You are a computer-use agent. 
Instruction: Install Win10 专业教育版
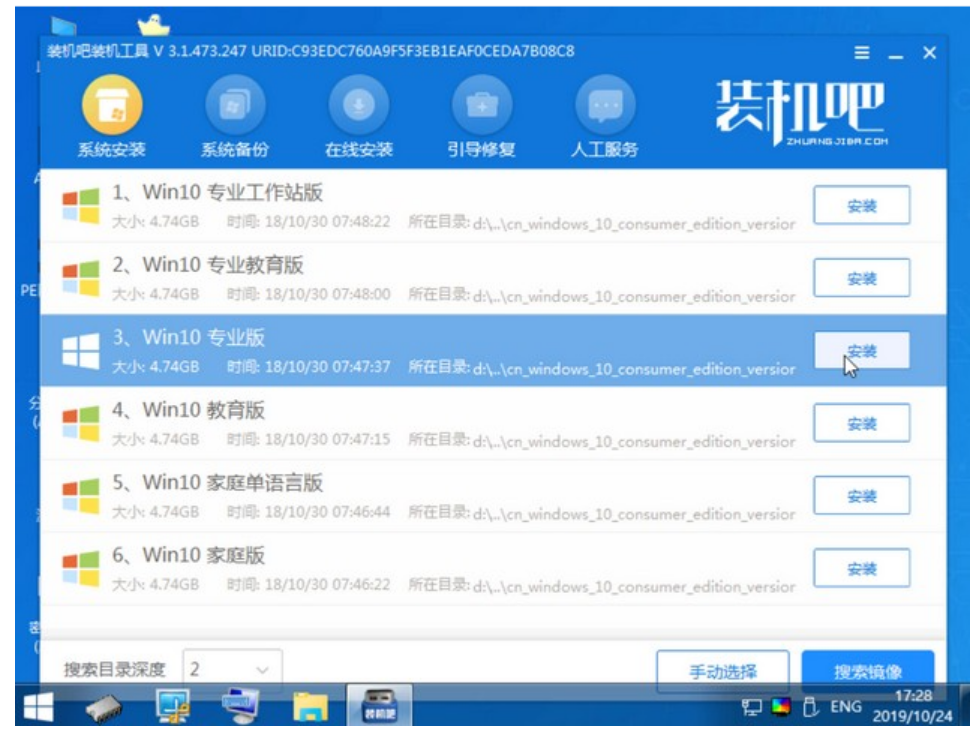(x=862, y=278)
